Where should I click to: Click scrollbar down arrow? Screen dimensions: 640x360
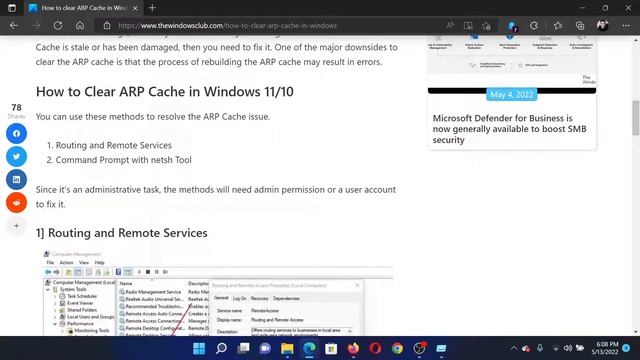tap(636, 332)
